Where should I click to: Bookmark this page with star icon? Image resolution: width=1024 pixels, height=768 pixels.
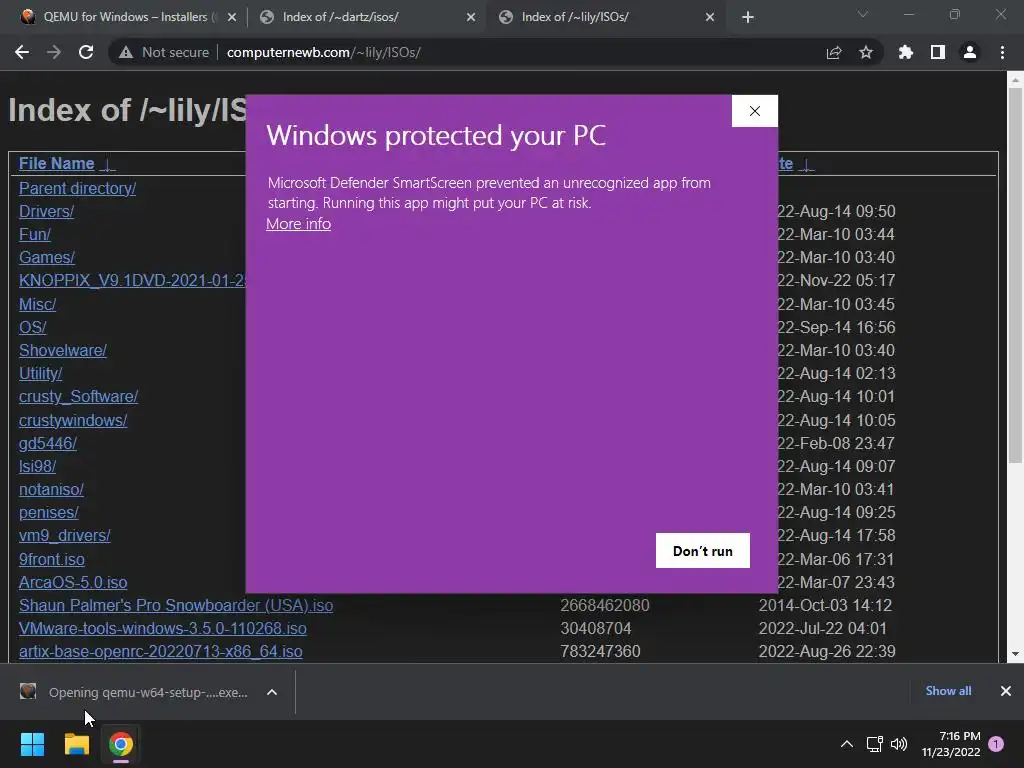[865, 52]
